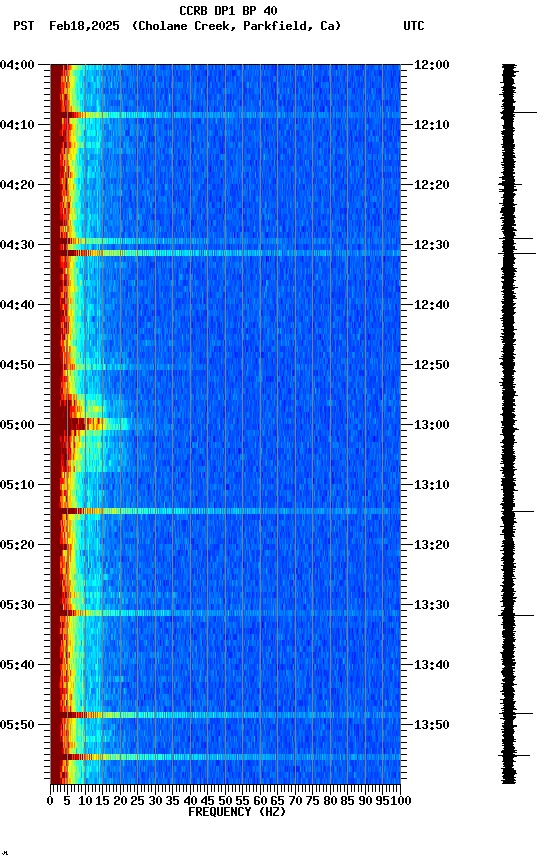This screenshot has height=864, width=552.
Task: Click the '100' frequency axis label
Action: pos(401,801)
